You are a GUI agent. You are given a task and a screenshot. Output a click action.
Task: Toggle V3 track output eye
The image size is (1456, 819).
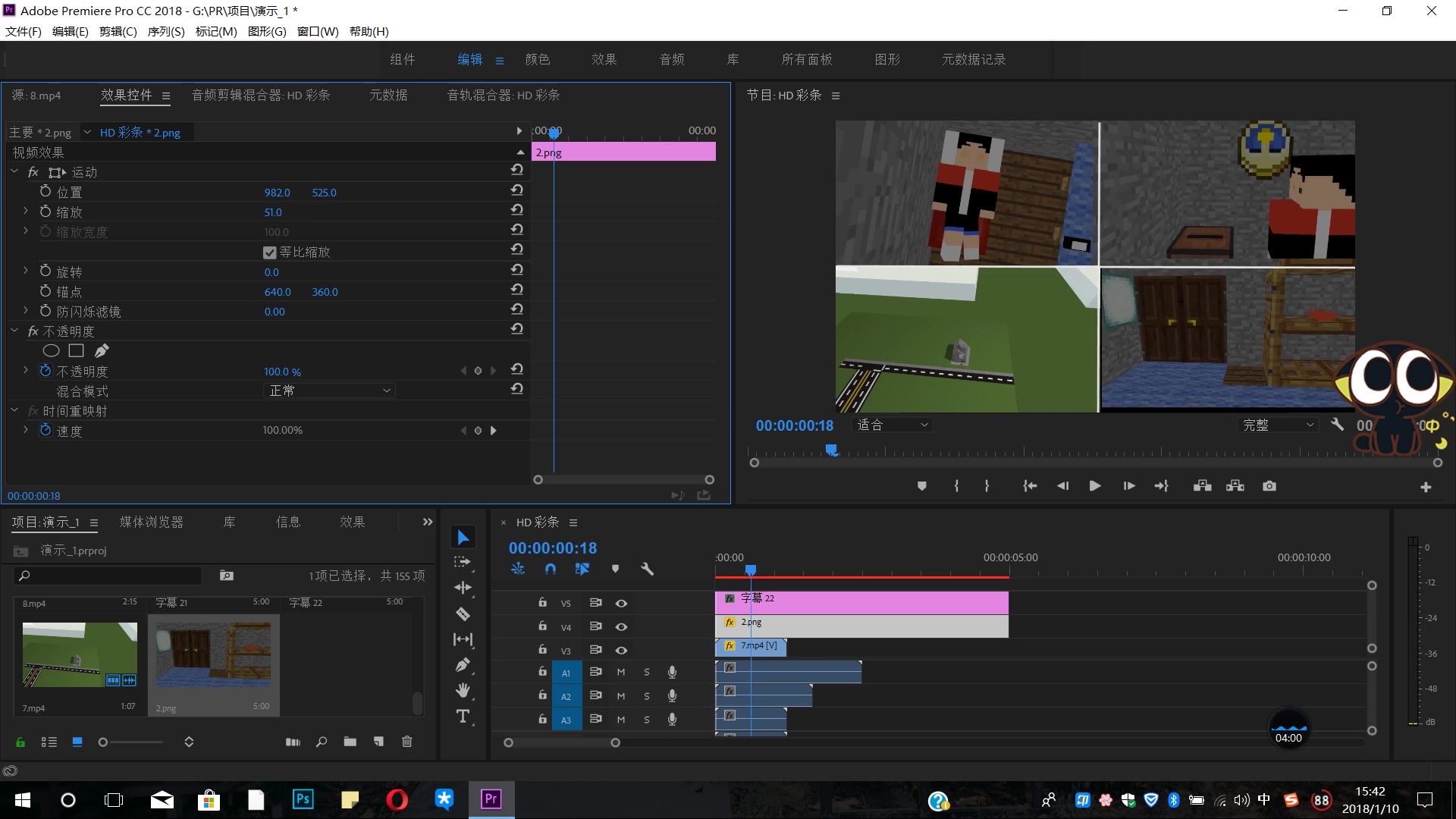pyautogui.click(x=621, y=651)
